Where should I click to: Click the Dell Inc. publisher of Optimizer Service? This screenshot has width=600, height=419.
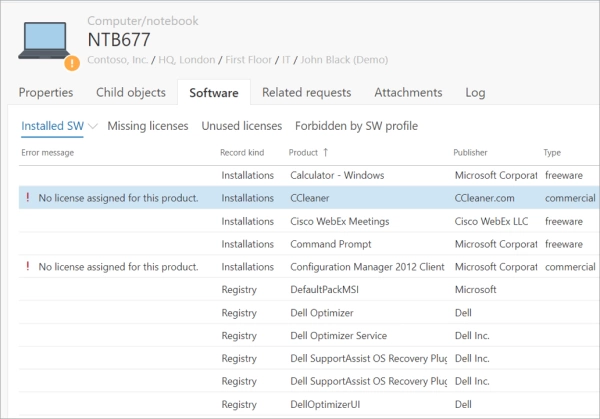click(472, 336)
